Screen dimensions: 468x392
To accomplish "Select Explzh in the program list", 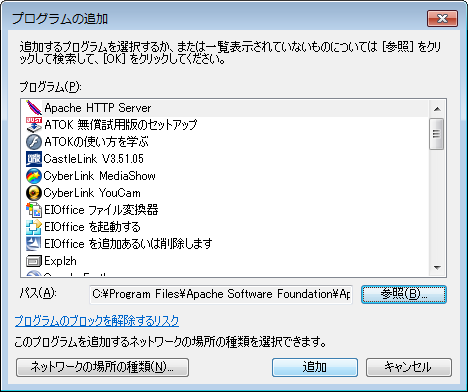I will [225, 261].
